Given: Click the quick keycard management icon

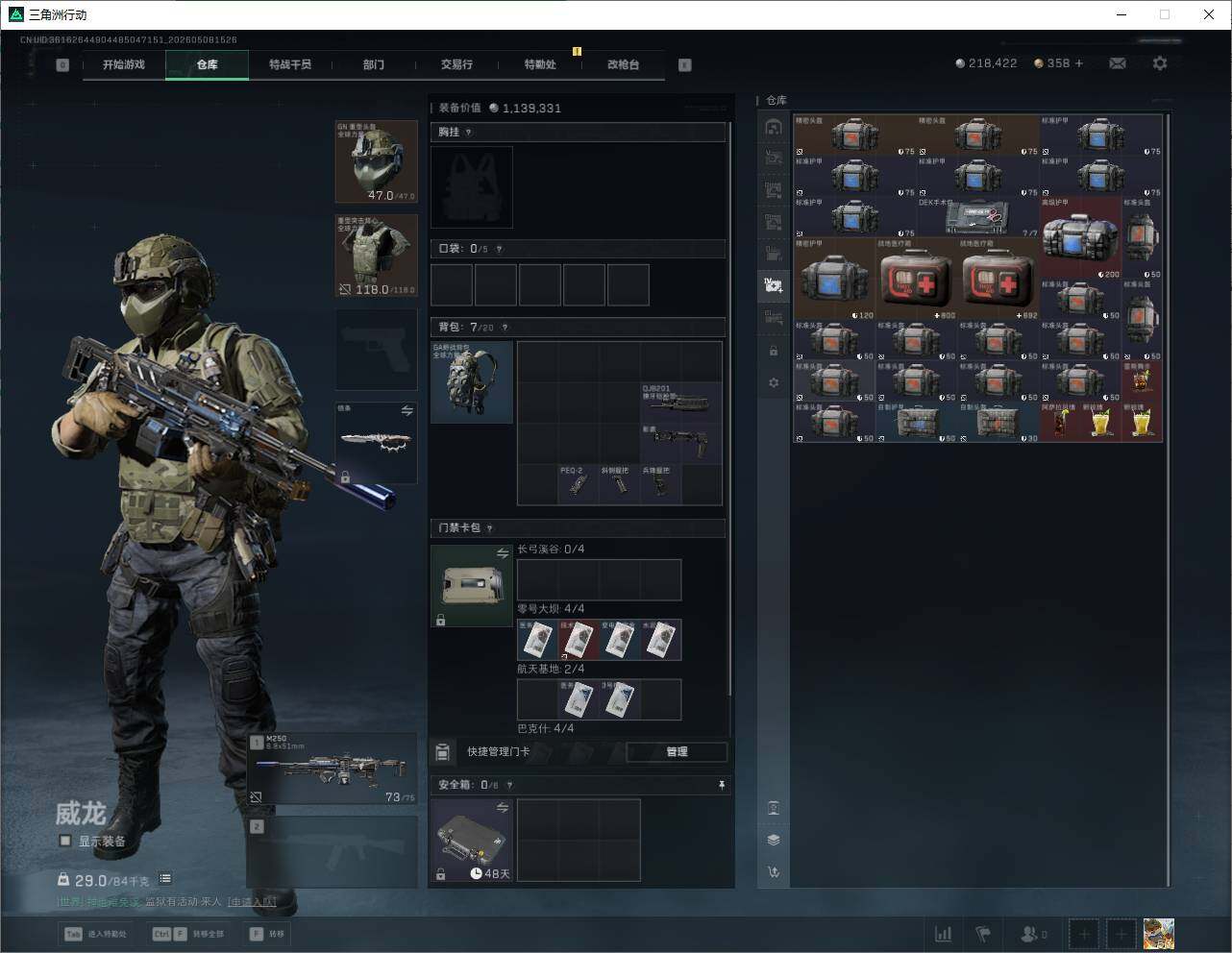Looking at the screenshot, I should click(443, 752).
